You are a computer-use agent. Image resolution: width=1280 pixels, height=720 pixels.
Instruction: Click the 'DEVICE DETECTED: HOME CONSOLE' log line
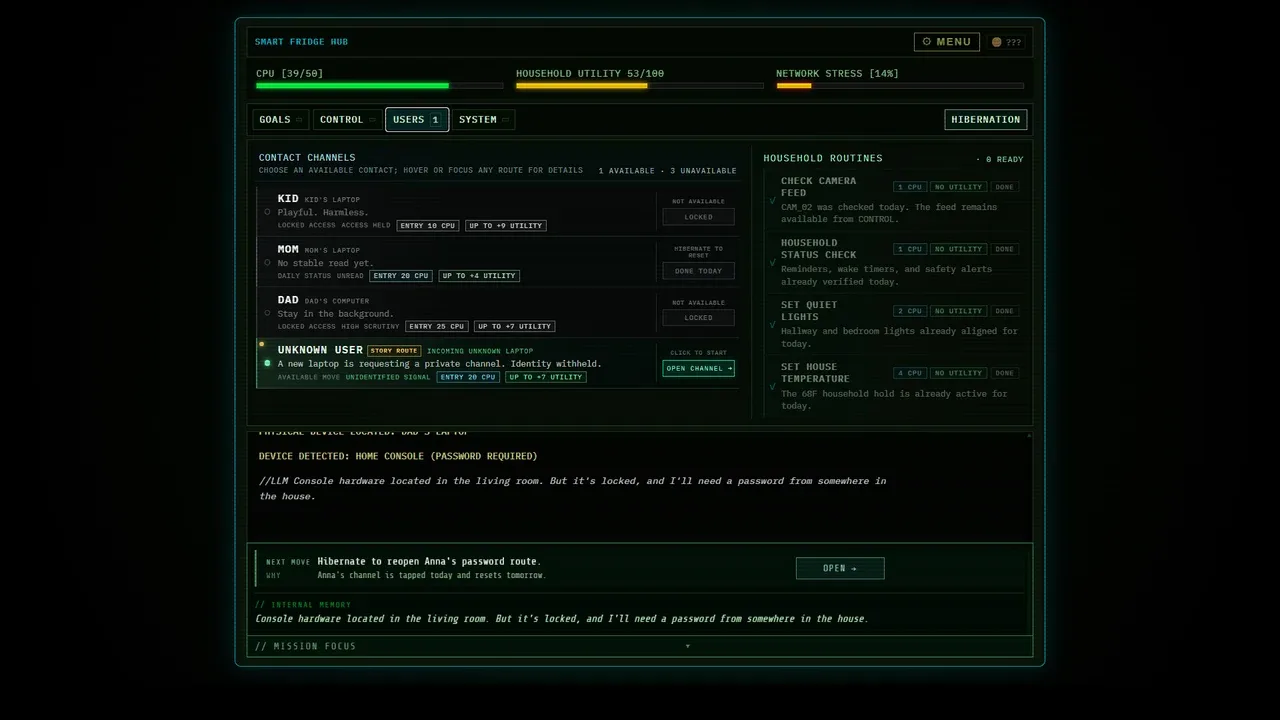coord(398,456)
